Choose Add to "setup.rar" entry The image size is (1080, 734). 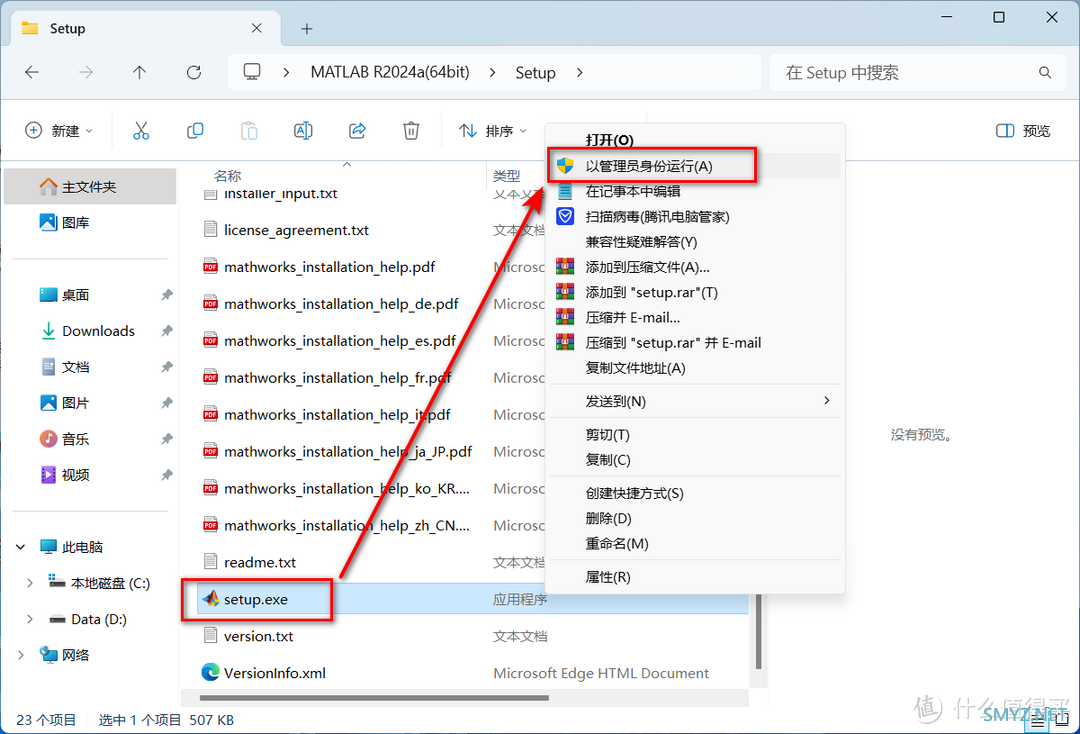(695, 293)
